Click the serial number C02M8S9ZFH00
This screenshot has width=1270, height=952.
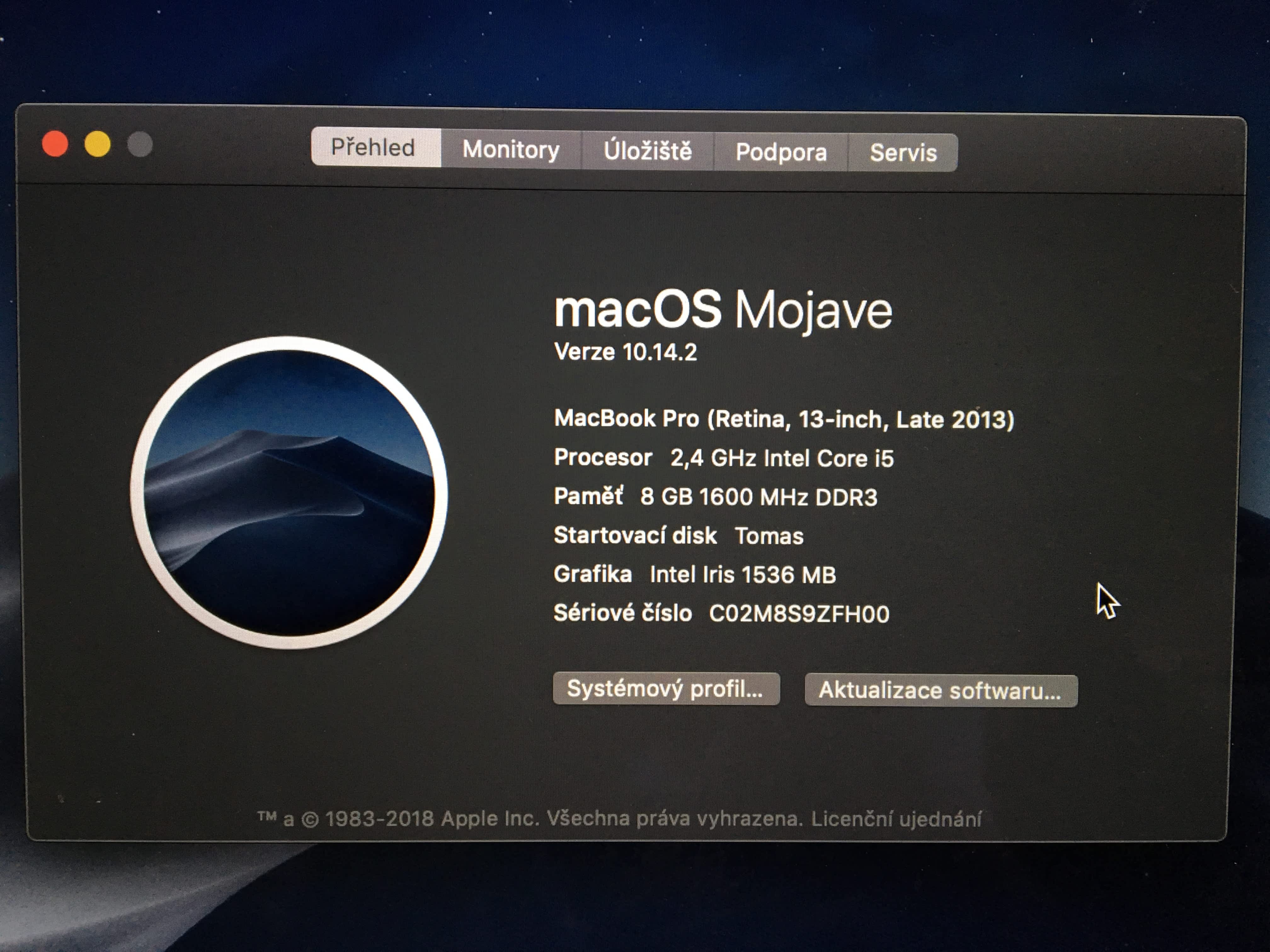(798, 614)
